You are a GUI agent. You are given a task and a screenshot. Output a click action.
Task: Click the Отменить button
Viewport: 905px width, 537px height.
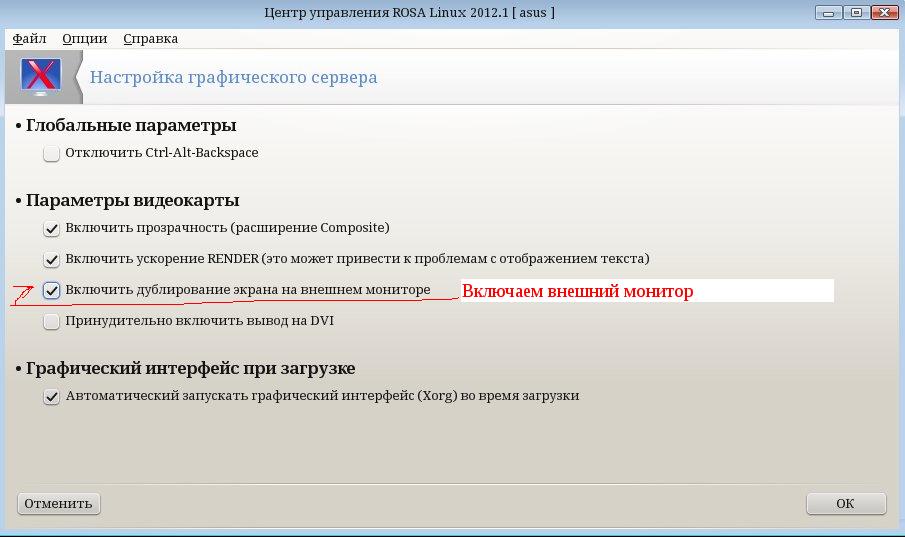pyautogui.click(x=59, y=504)
